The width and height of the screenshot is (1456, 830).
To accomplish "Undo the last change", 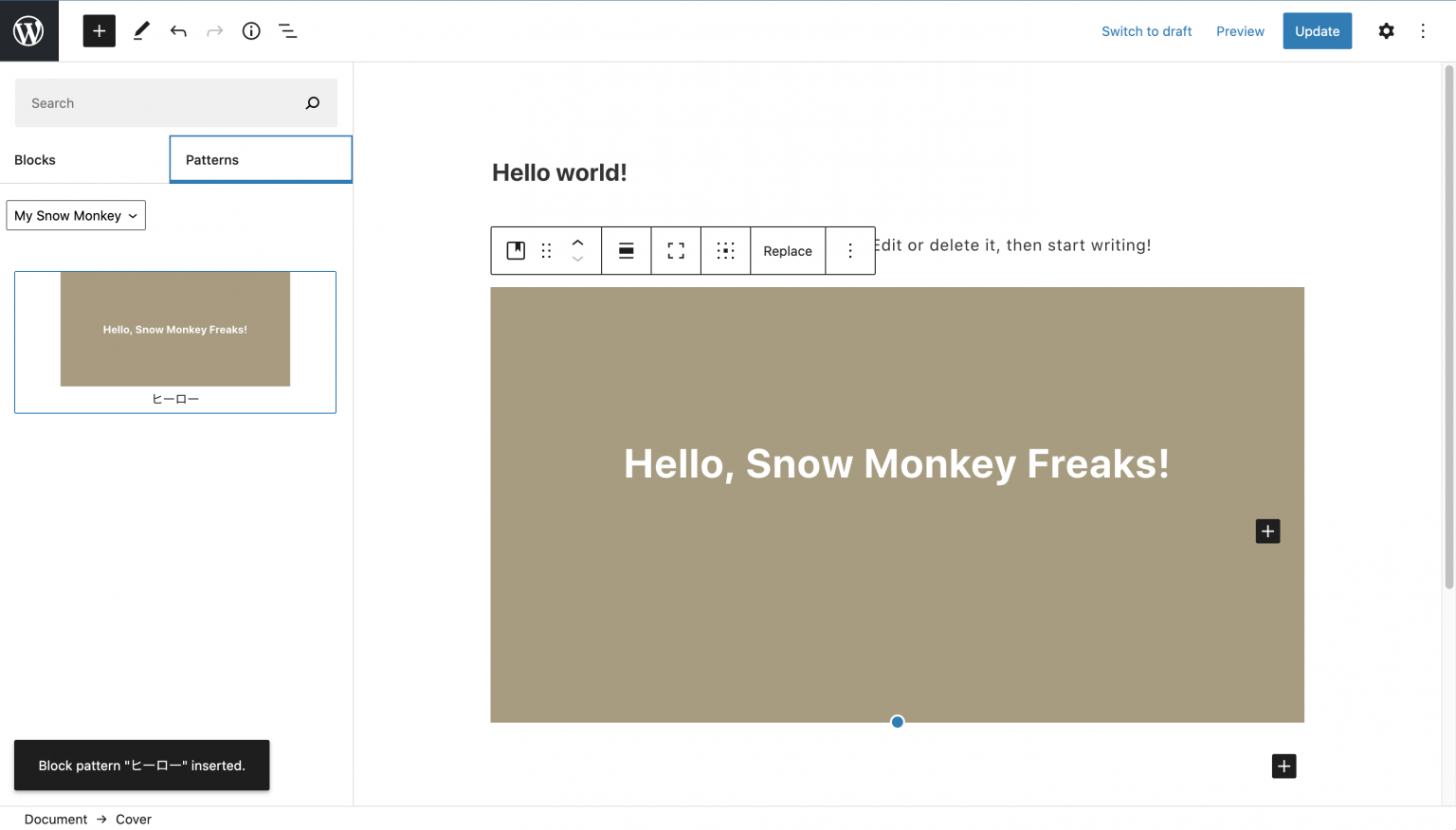I will [178, 30].
